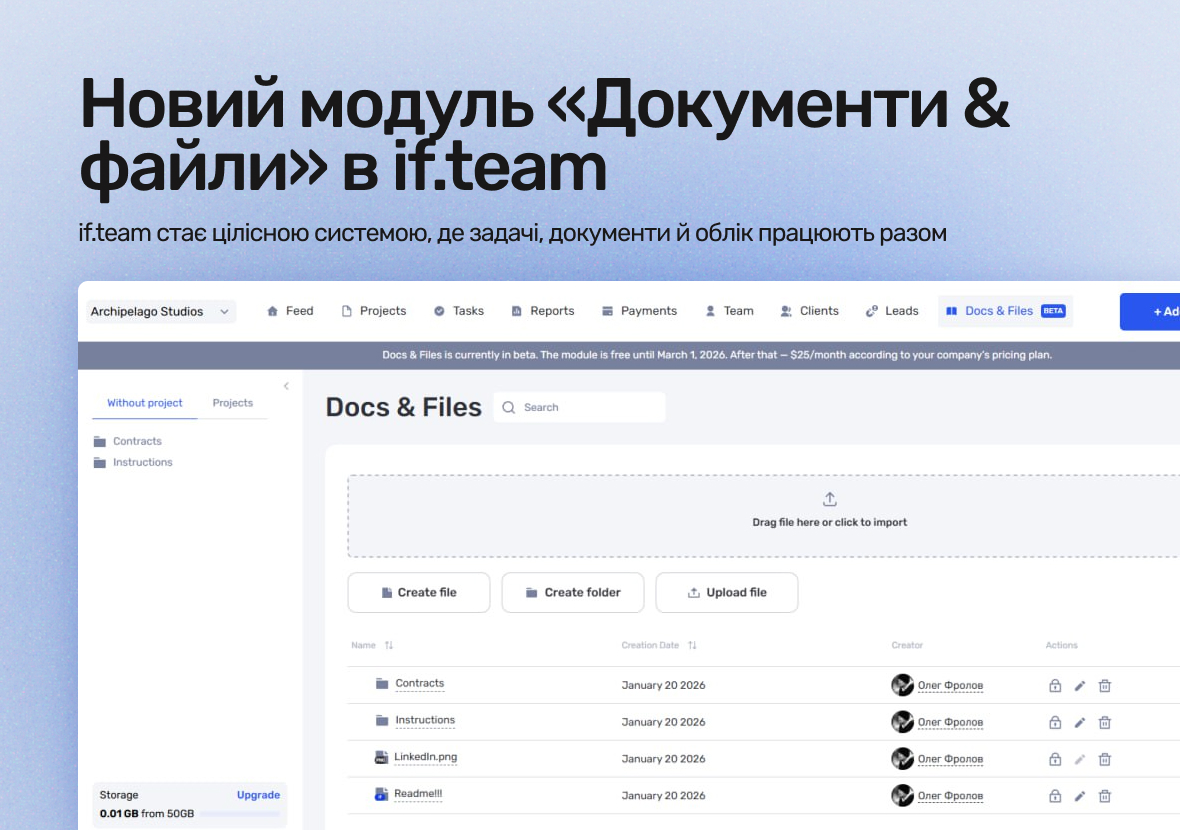Click the drag file import drop zone
This screenshot has height=830, width=1180.
(764, 516)
